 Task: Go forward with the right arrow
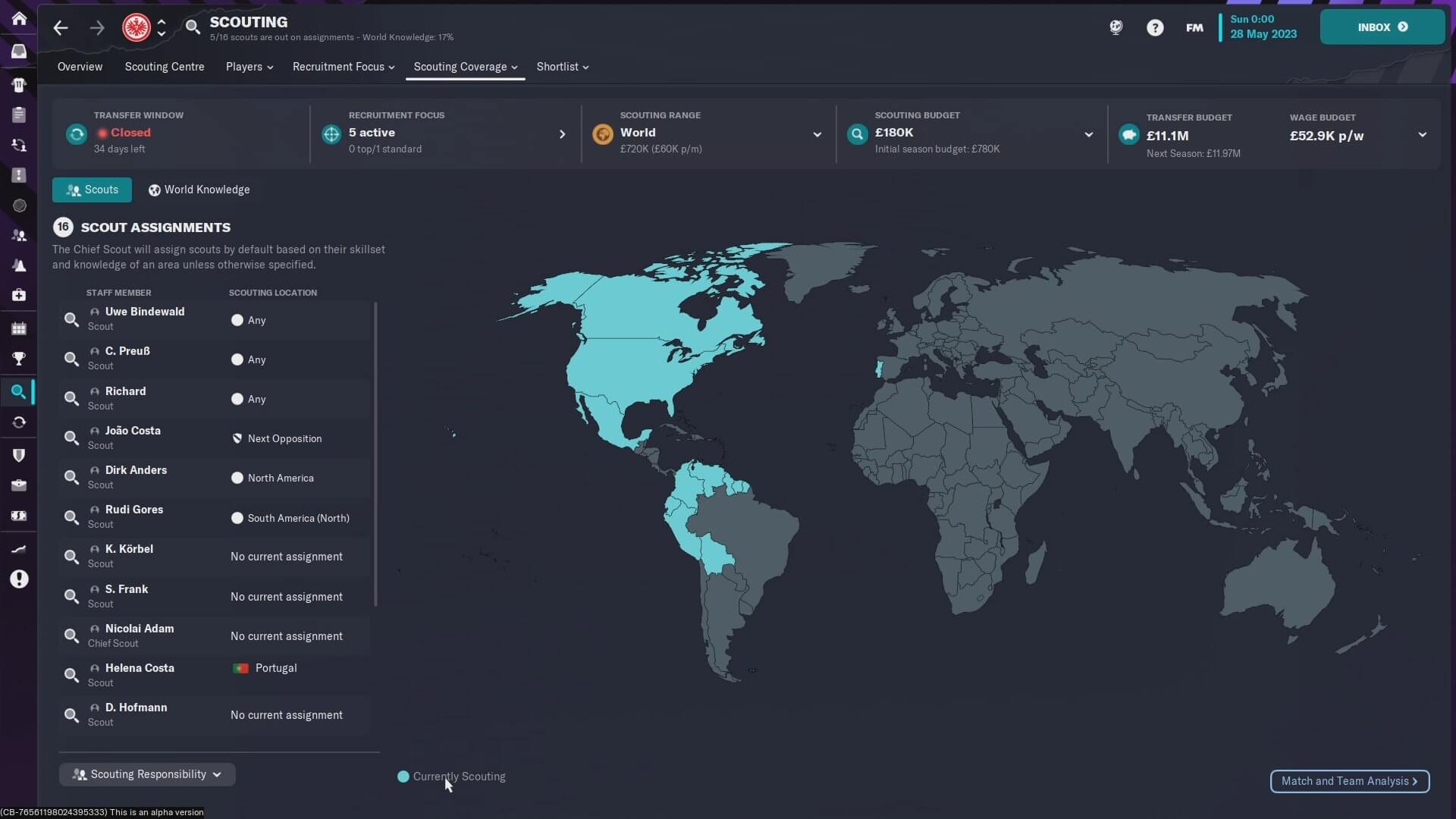coord(97,28)
